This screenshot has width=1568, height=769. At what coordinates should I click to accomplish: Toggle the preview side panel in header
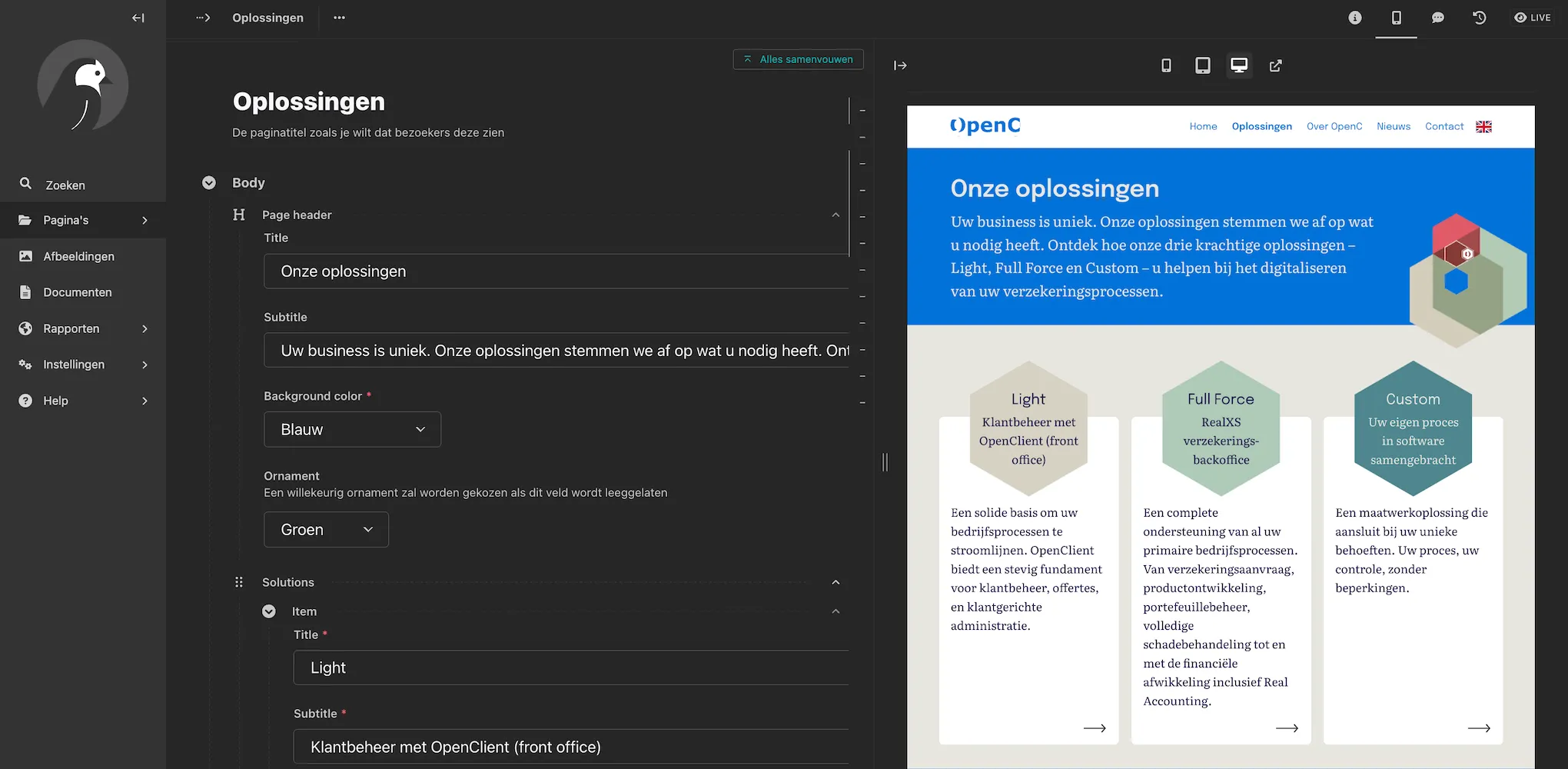point(1397,18)
